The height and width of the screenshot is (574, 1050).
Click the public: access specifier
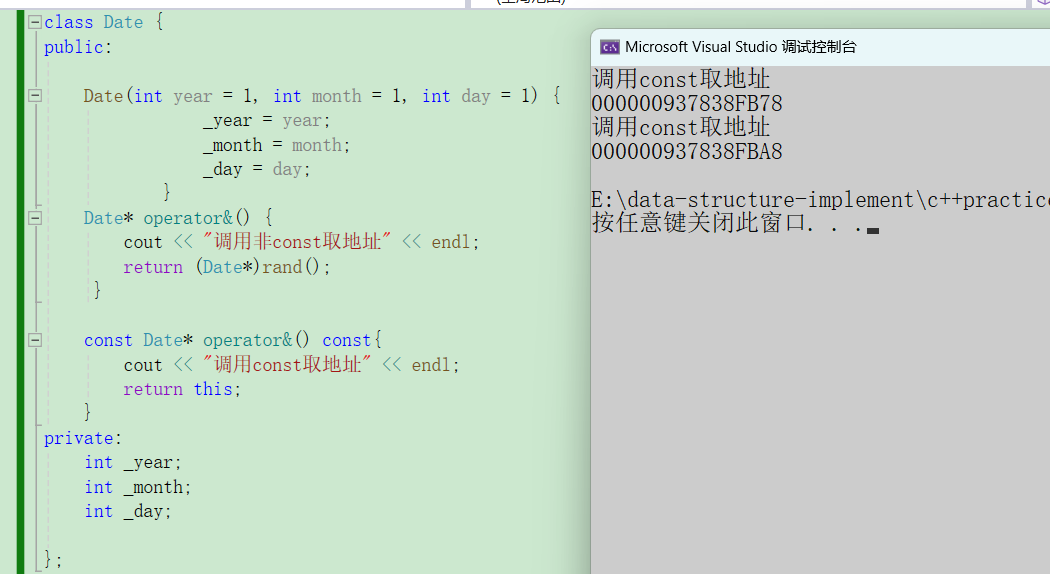coord(78,48)
